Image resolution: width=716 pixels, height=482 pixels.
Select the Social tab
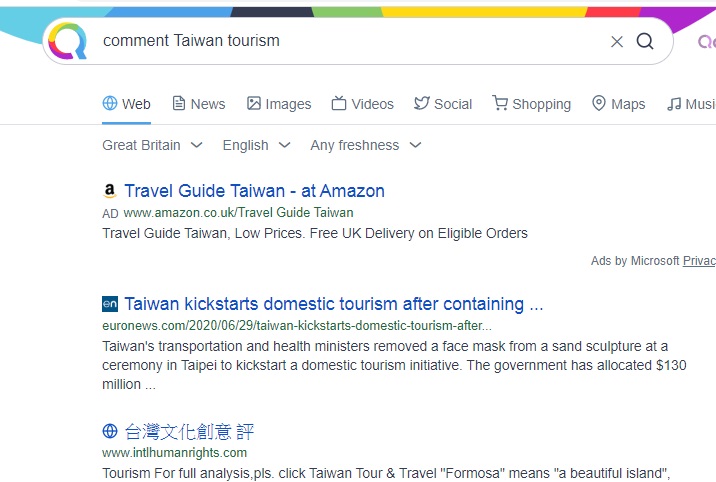(443, 104)
